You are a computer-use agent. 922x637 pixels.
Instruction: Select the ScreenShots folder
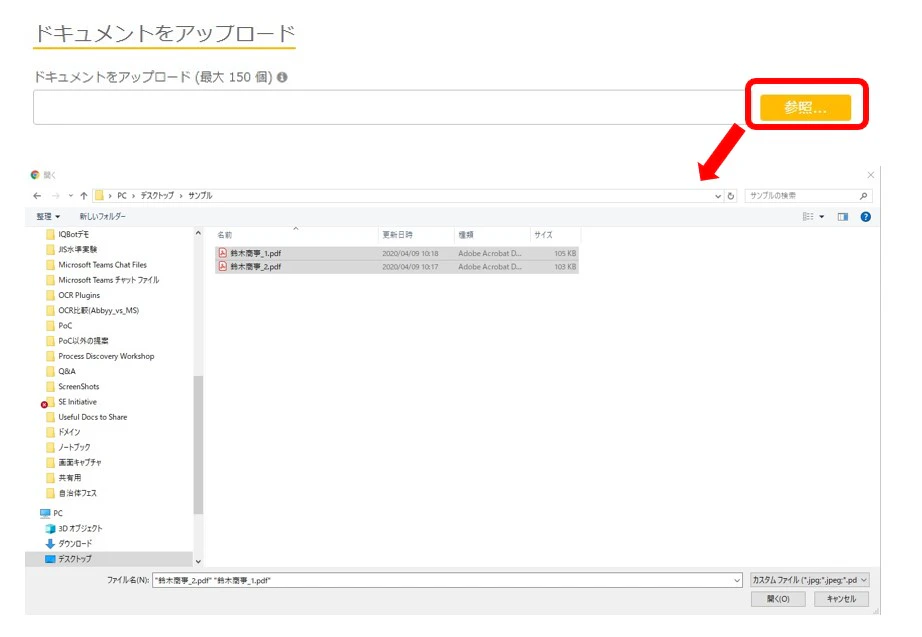(x=78, y=387)
